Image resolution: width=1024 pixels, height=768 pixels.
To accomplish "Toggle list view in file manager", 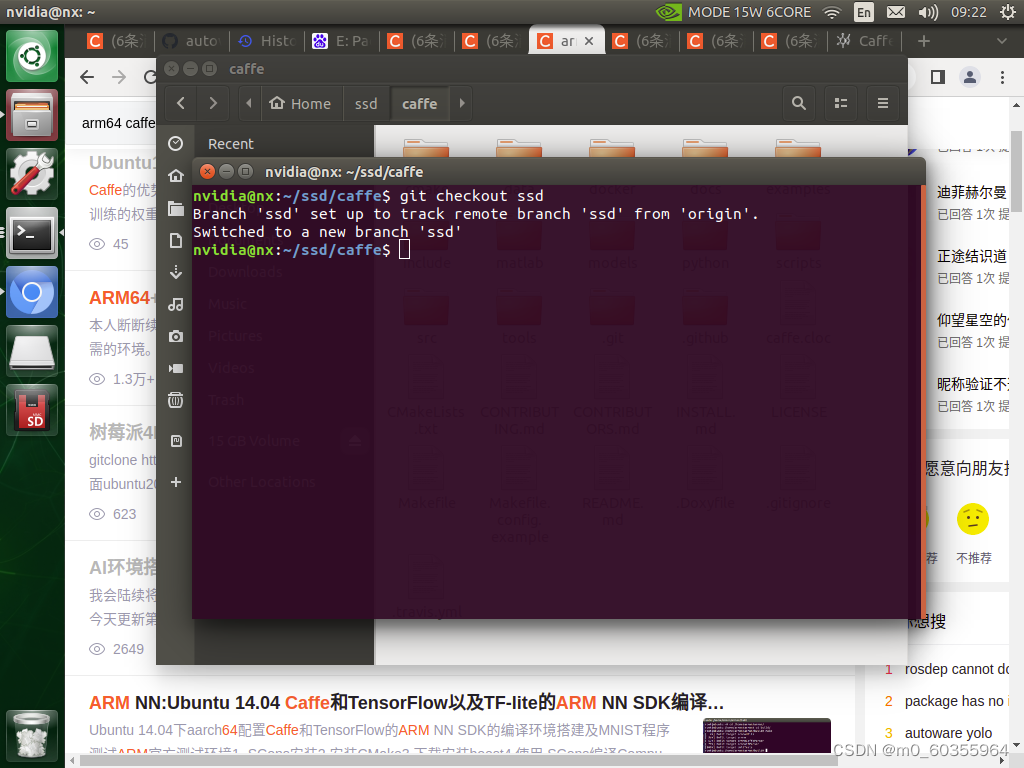I will coord(841,103).
